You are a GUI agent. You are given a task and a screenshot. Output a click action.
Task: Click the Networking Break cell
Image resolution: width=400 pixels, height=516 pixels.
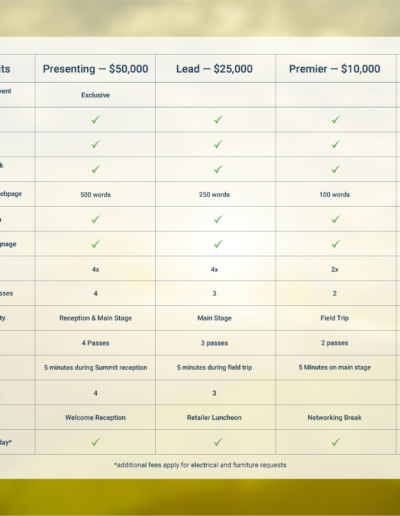click(x=334, y=417)
